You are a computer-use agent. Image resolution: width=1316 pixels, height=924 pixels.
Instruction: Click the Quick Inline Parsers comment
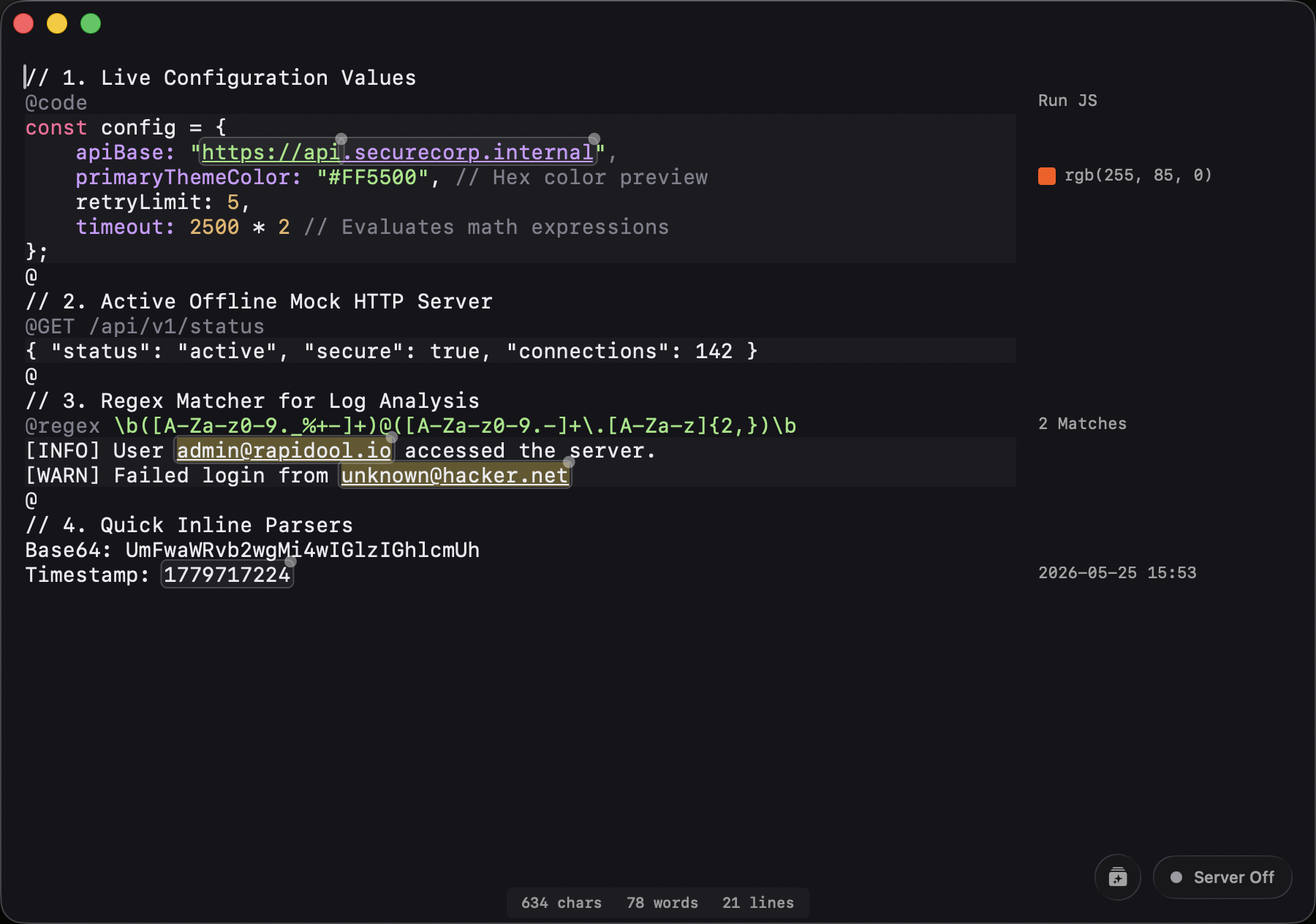189,525
